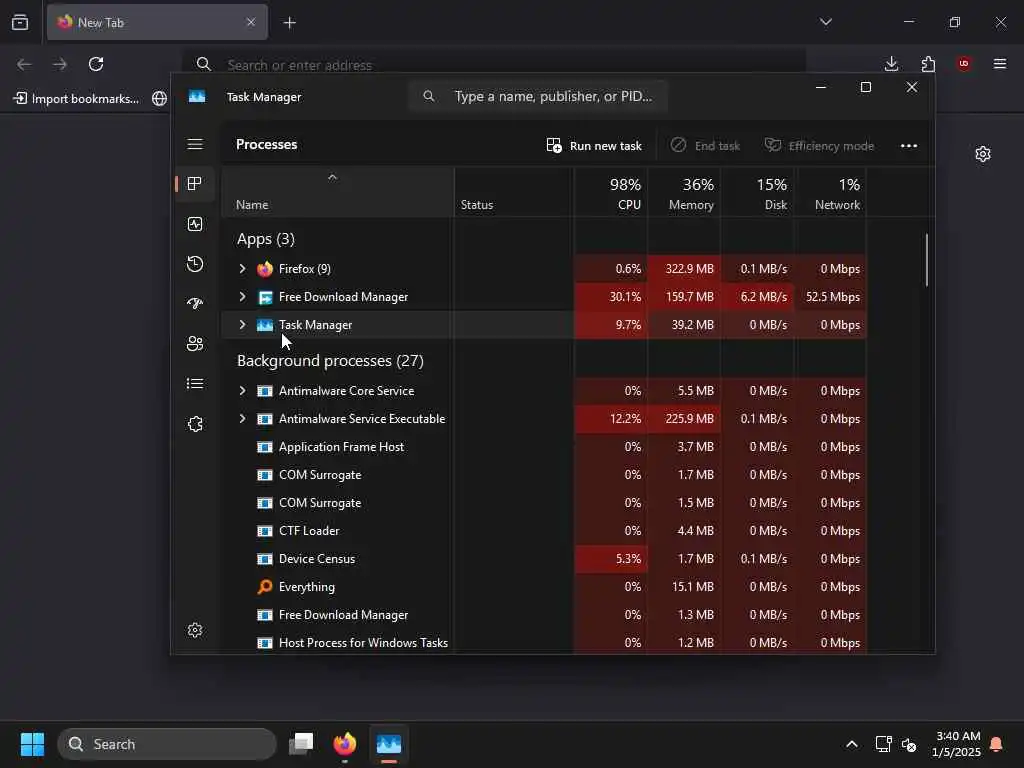Viewport: 1024px width, 768px height.
Task: Open Firefox extensions puzzle icon
Action: pos(928,64)
